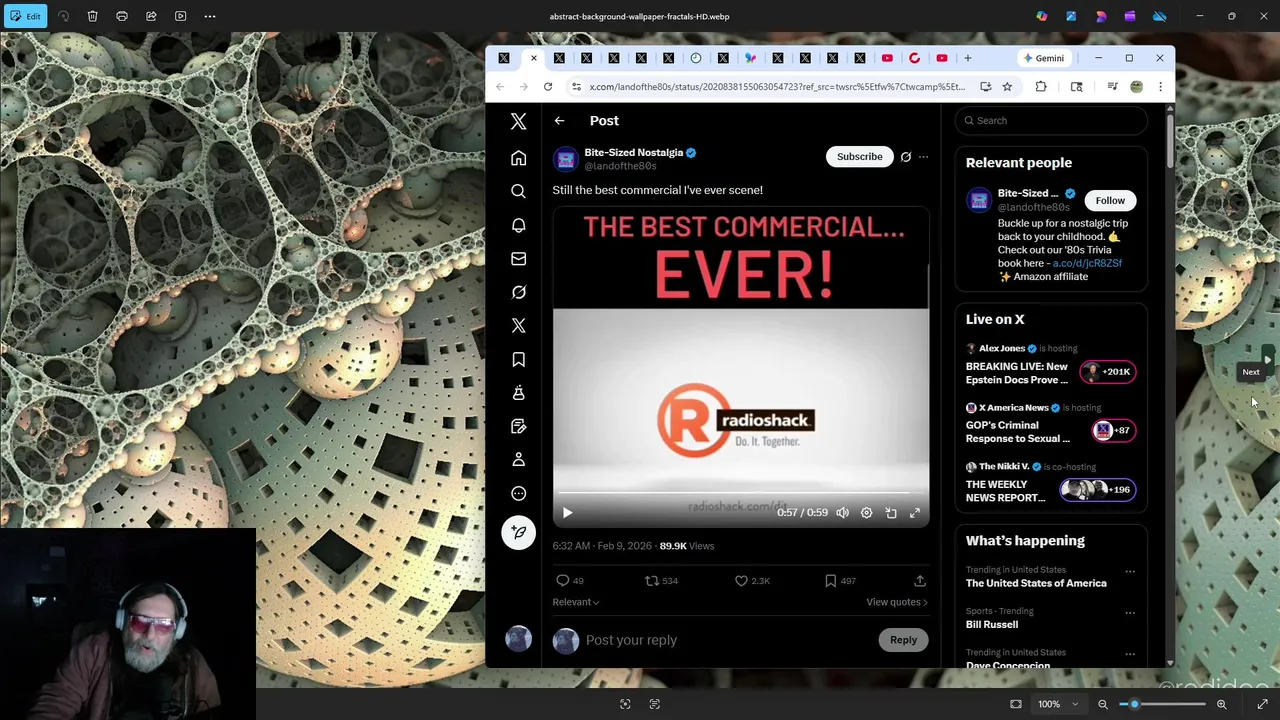The image size is (1280, 720).
Task: Toggle video fullscreen
Action: tap(914, 513)
